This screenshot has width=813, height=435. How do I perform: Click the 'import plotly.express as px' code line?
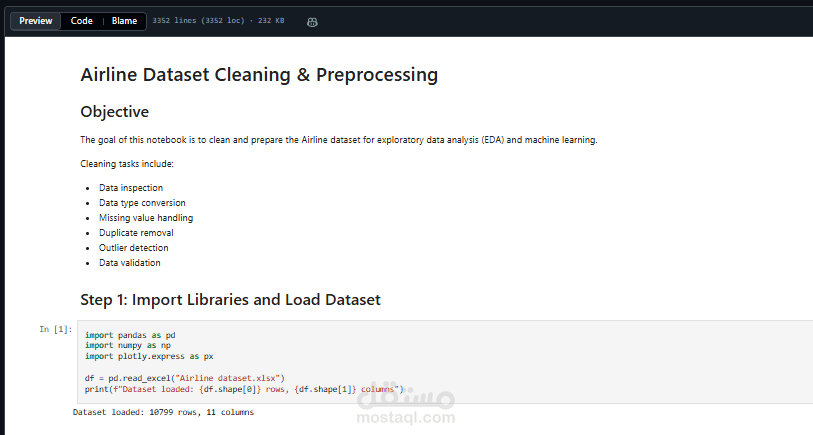[x=149, y=356]
